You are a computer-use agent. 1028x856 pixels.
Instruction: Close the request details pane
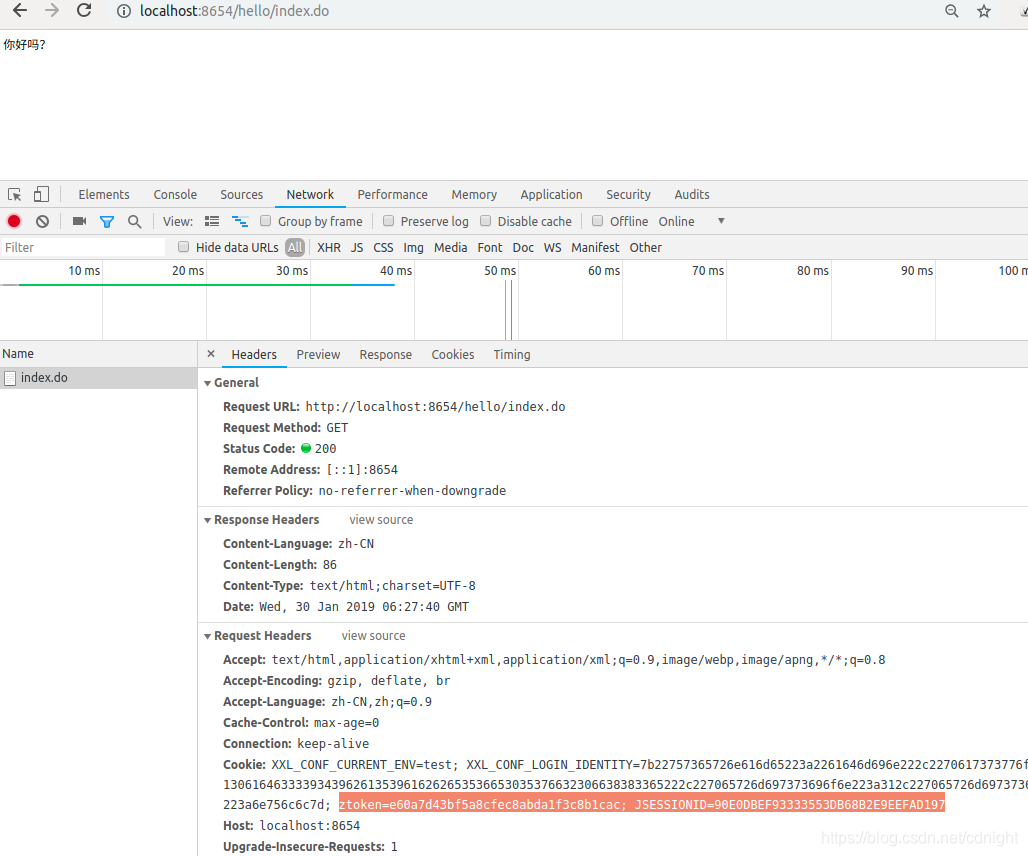click(211, 354)
